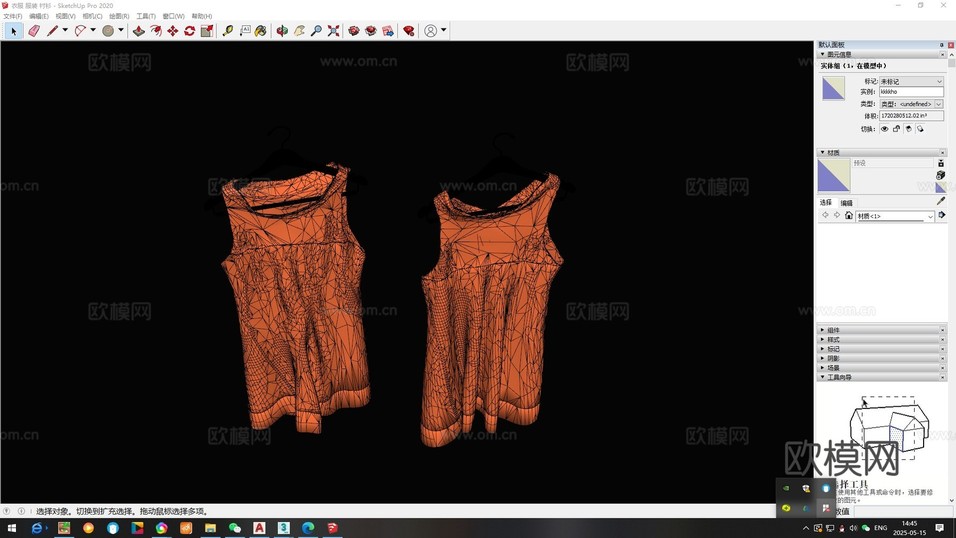Select the Scale tool
Viewport: 956px width, 538px height.
point(207,30)
